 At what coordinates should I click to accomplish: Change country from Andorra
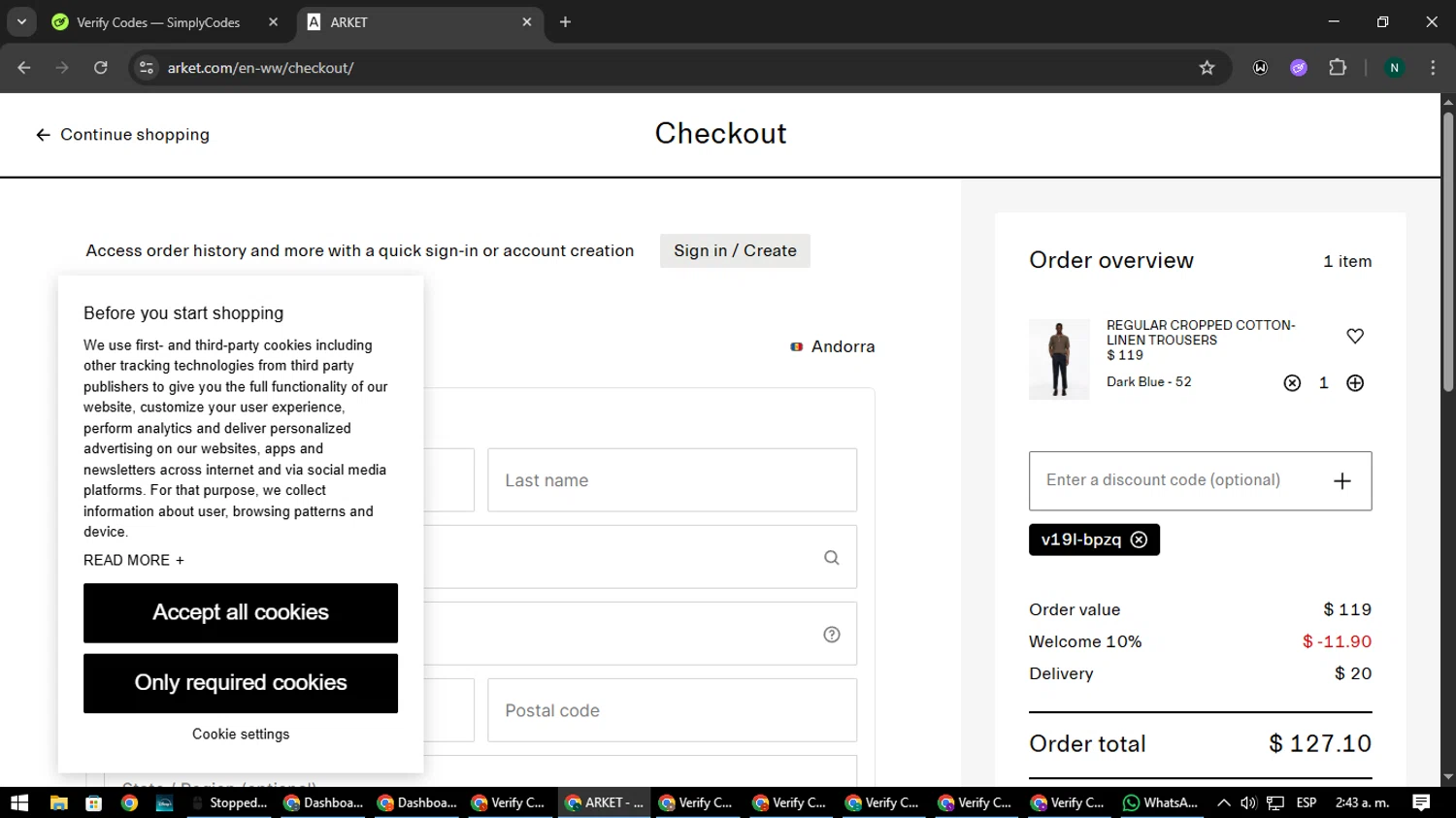click(x=833, y=346)
